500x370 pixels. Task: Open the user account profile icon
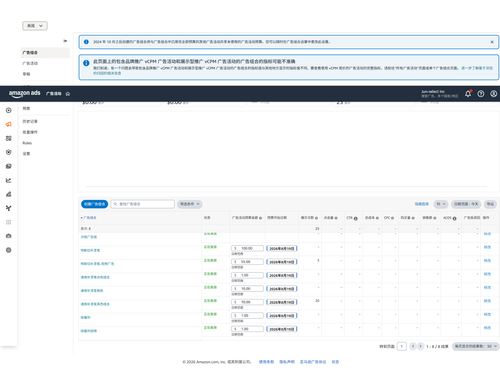tap(494, 94)
